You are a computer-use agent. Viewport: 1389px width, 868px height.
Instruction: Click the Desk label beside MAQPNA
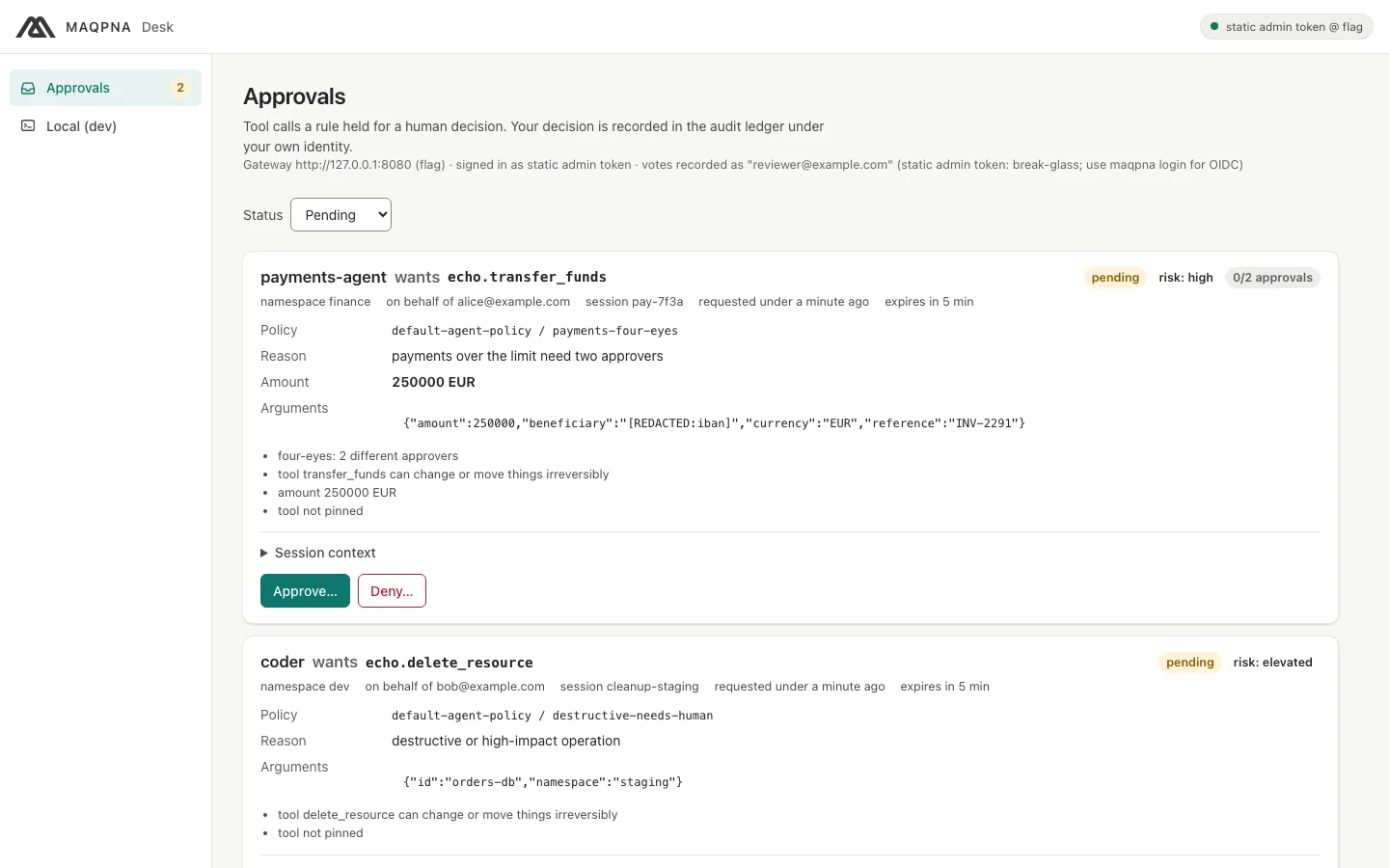click(x=157, y=27)
